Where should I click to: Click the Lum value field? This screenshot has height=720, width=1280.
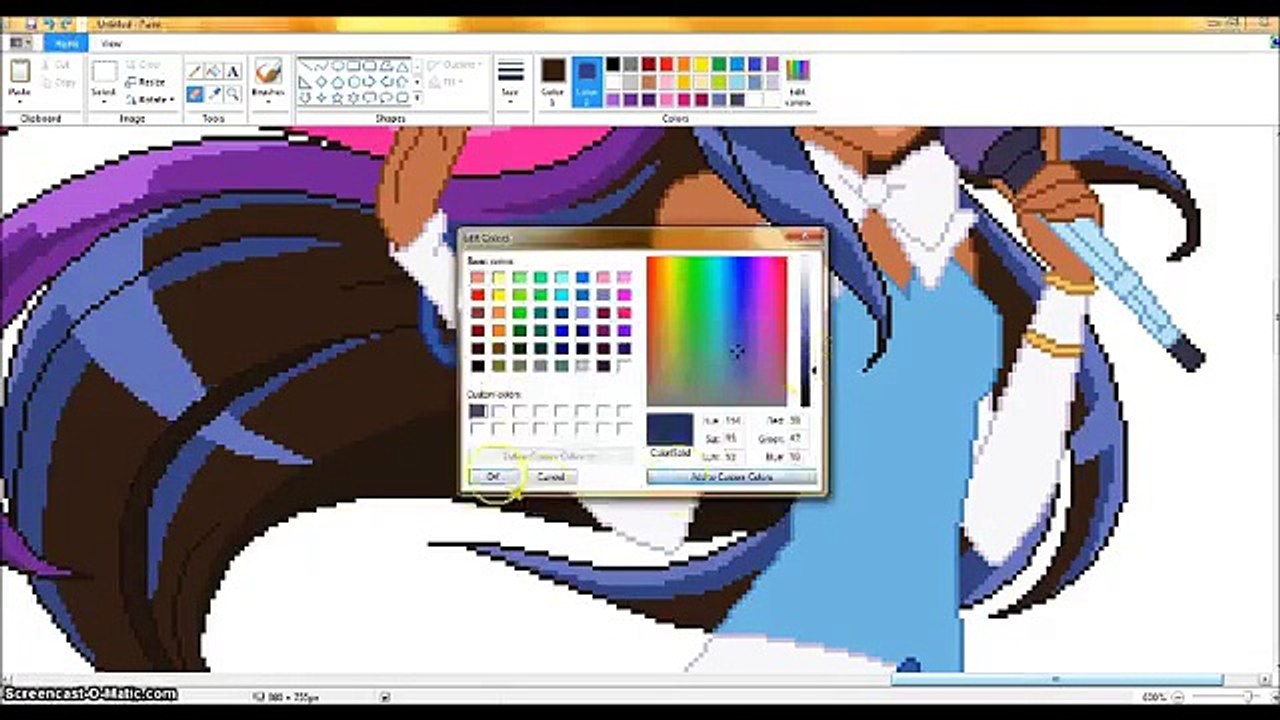tap(735, 457)
